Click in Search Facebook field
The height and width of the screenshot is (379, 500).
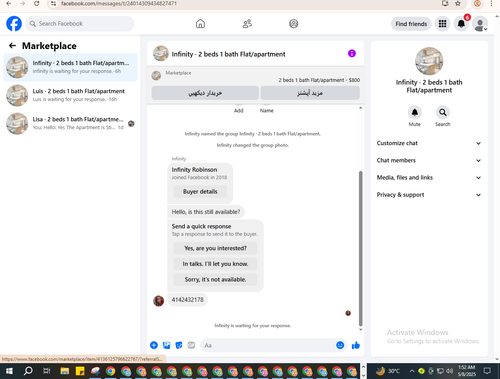[80, 24]
